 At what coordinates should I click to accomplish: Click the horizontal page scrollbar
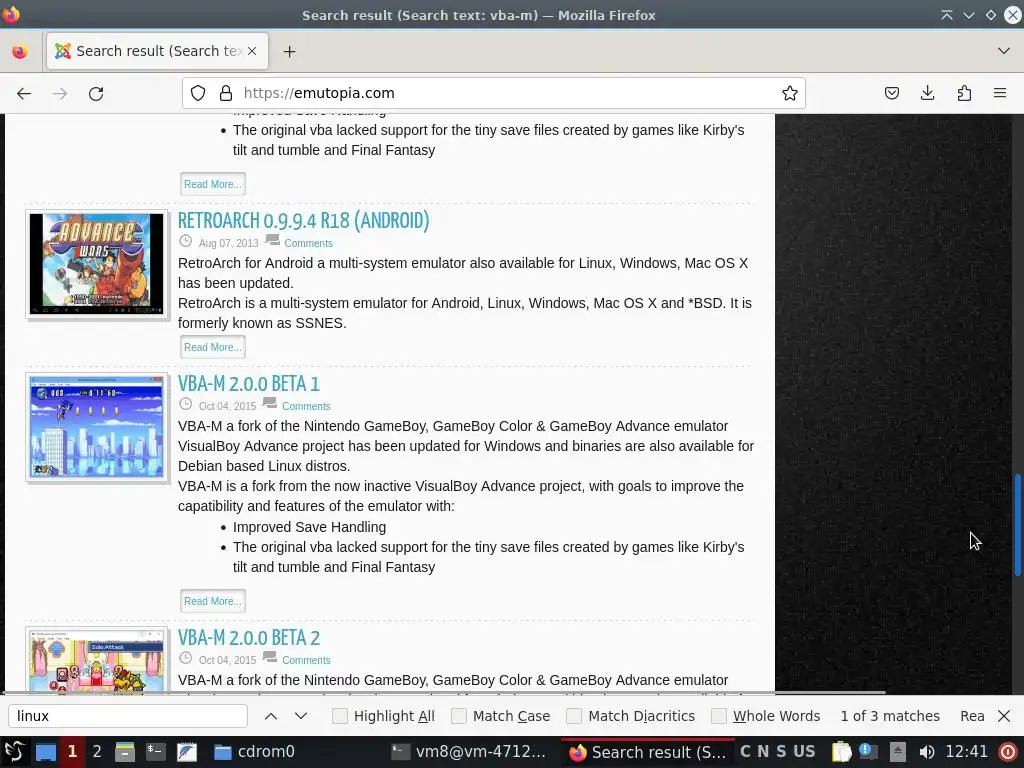point(444,692)
